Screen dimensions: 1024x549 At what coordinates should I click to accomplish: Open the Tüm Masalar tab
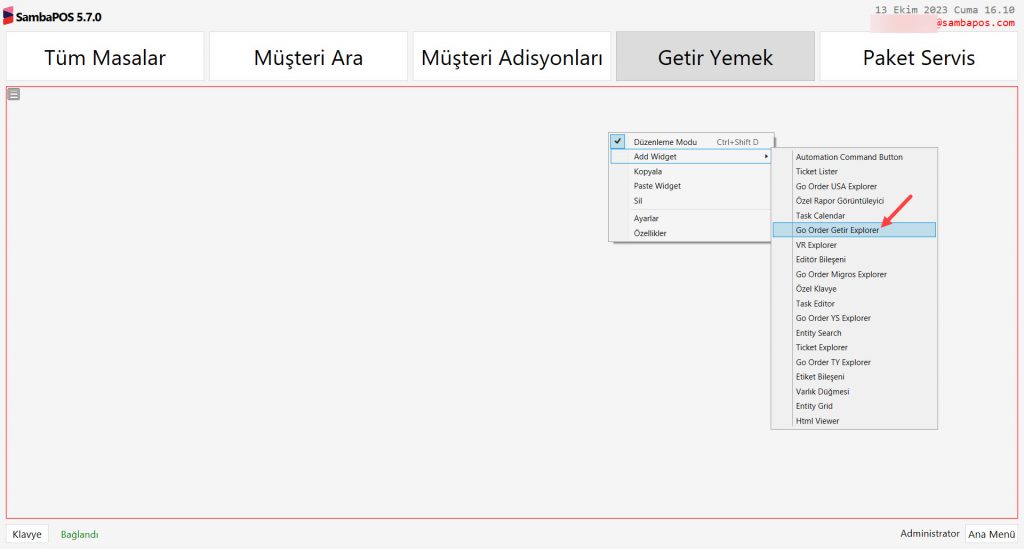coord(105,57)
